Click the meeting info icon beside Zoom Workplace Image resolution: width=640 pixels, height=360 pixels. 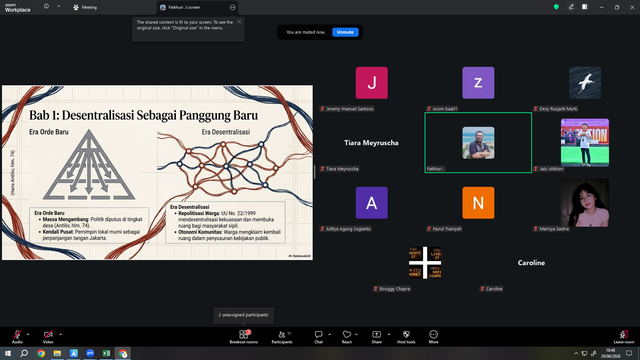point(47,7)
